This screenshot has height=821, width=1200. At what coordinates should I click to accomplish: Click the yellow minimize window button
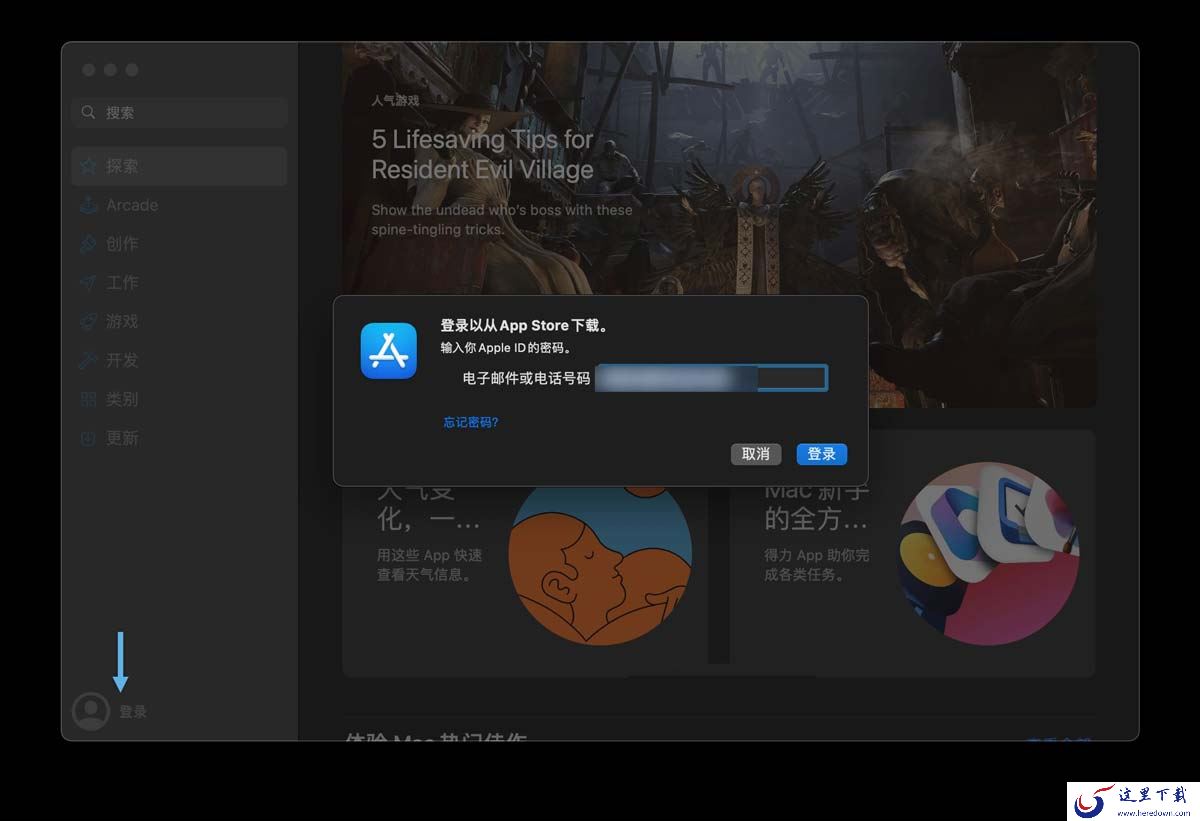110,69
